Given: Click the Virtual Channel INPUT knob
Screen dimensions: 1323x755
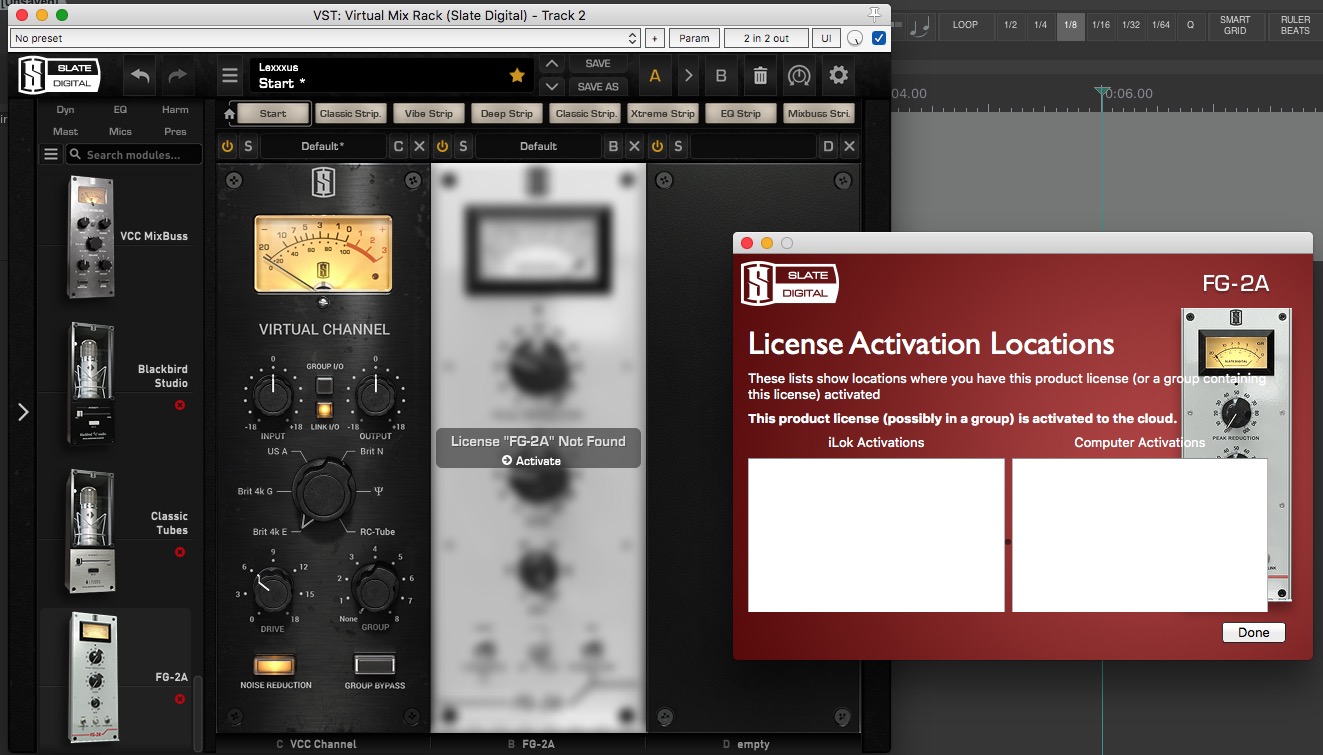Looking at the screenshot, I should pos(273,395).
